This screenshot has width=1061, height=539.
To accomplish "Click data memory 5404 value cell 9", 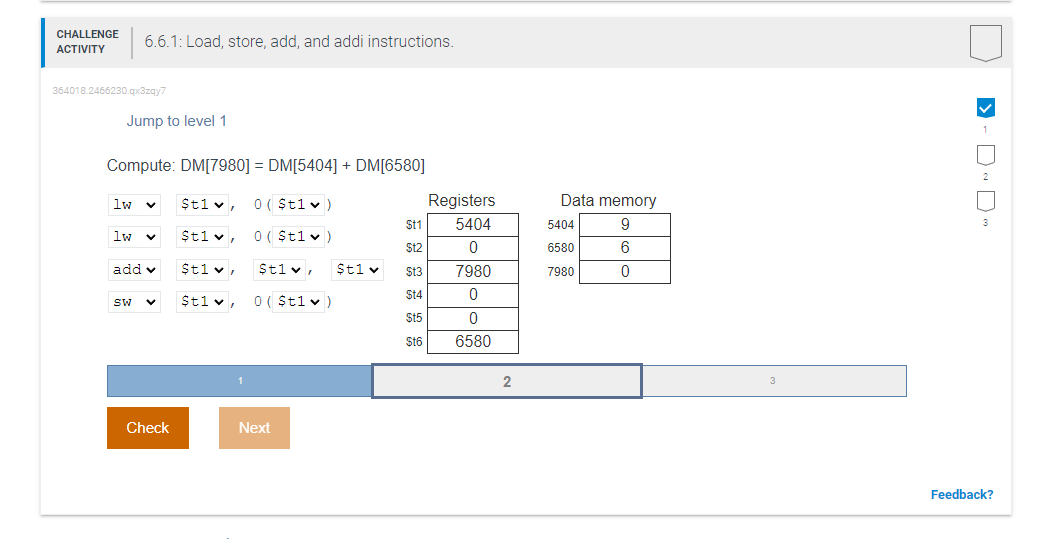I will (x=625, y=225).
